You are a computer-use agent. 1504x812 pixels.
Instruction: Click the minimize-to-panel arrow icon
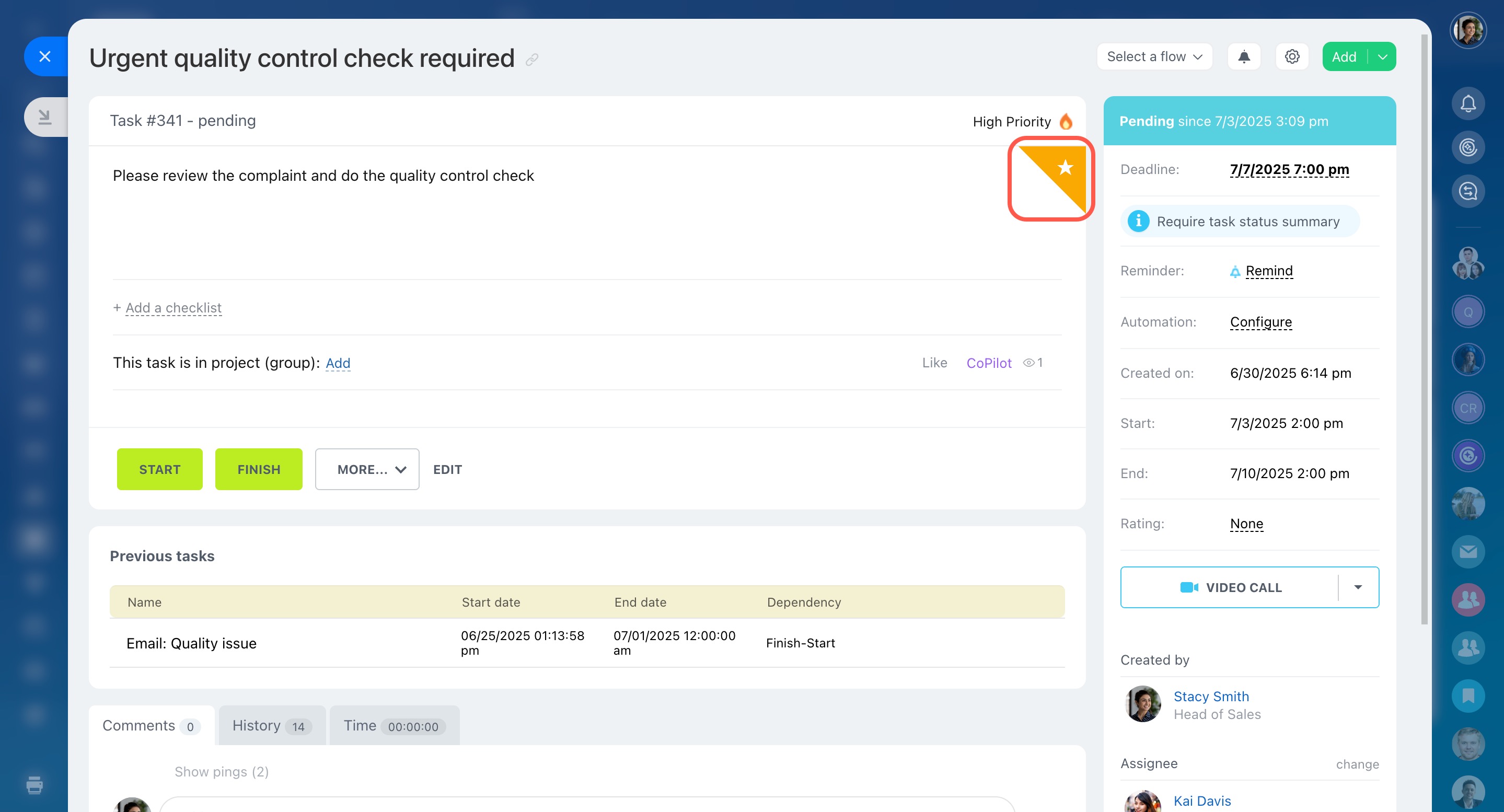coord(45,118)
